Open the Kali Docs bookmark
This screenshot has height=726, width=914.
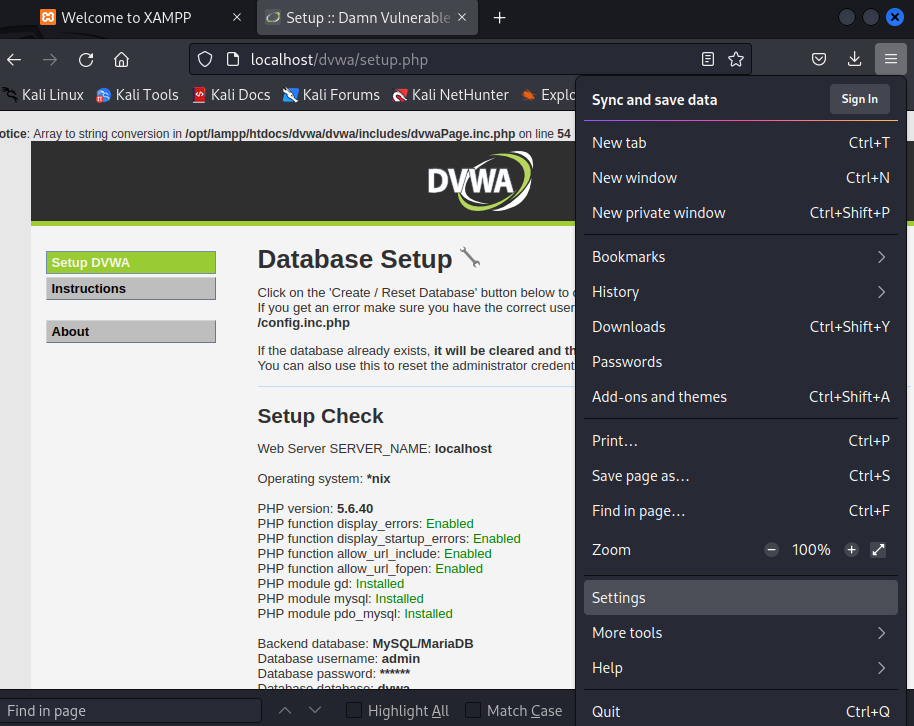pos(232,94)
